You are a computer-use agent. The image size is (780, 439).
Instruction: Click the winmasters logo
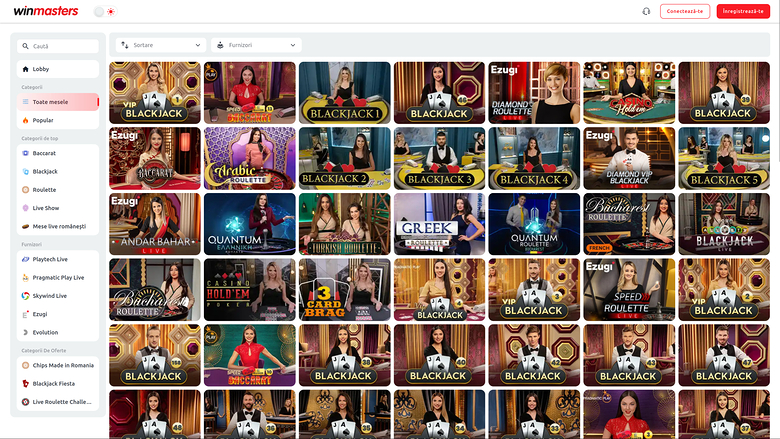pos(46,11)
